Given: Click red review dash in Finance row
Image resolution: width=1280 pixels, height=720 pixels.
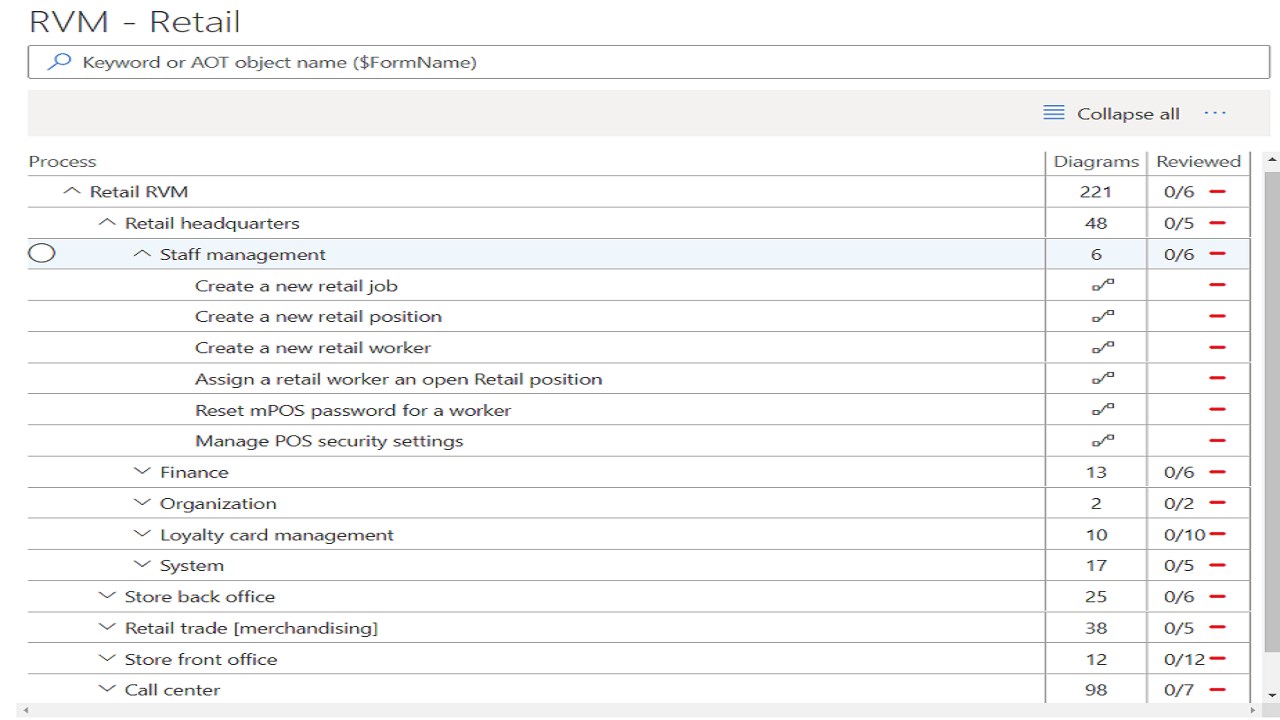Looking at the screenshot, I should (x=1217, y=472).
